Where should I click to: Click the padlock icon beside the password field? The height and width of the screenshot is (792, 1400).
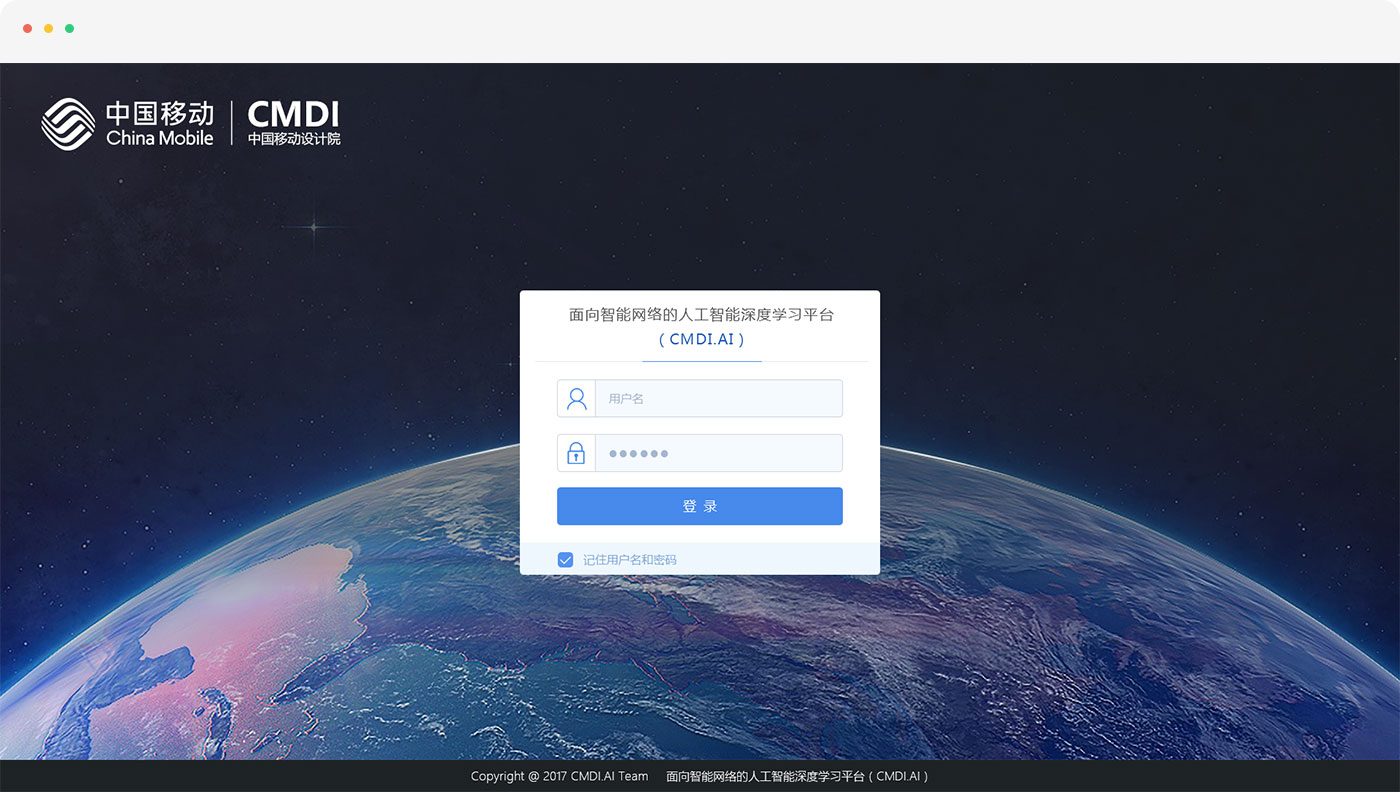point(576,452)
